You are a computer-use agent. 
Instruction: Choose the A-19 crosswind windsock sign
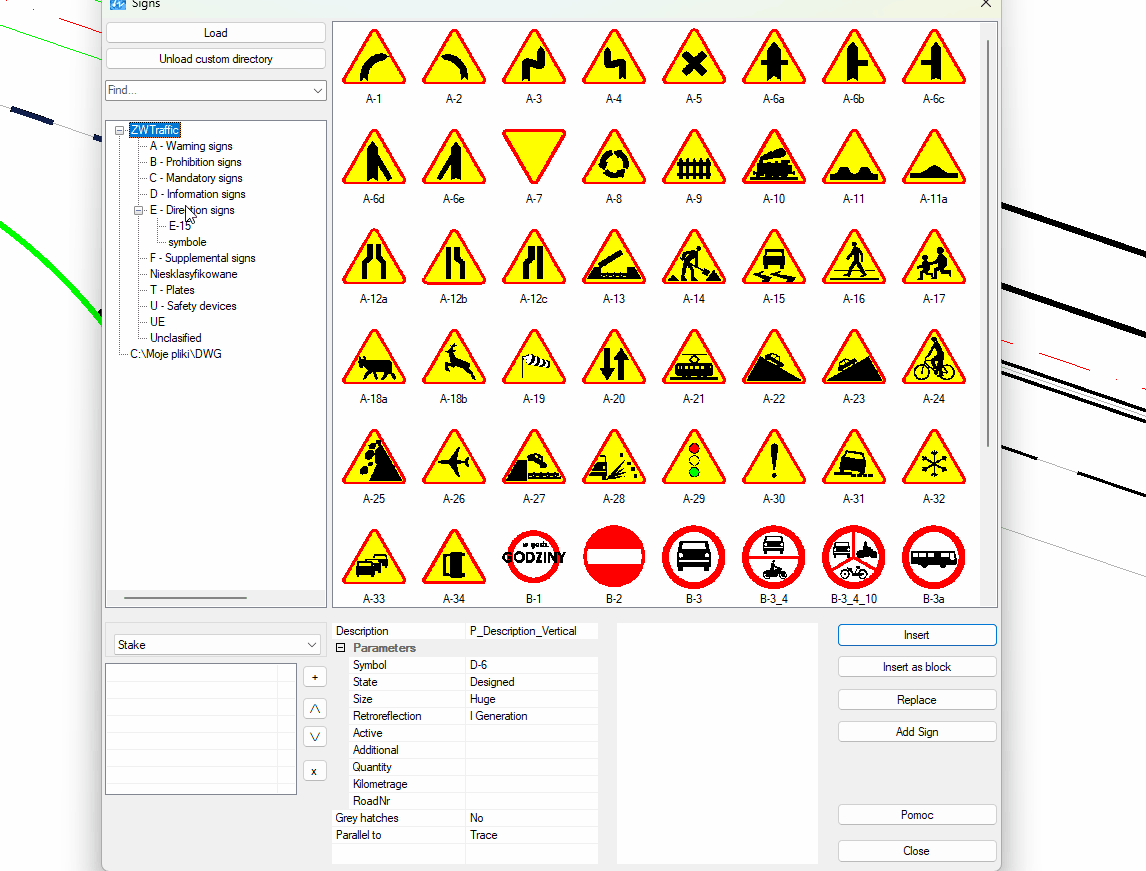pyautogui.click(x=534, y=357)
